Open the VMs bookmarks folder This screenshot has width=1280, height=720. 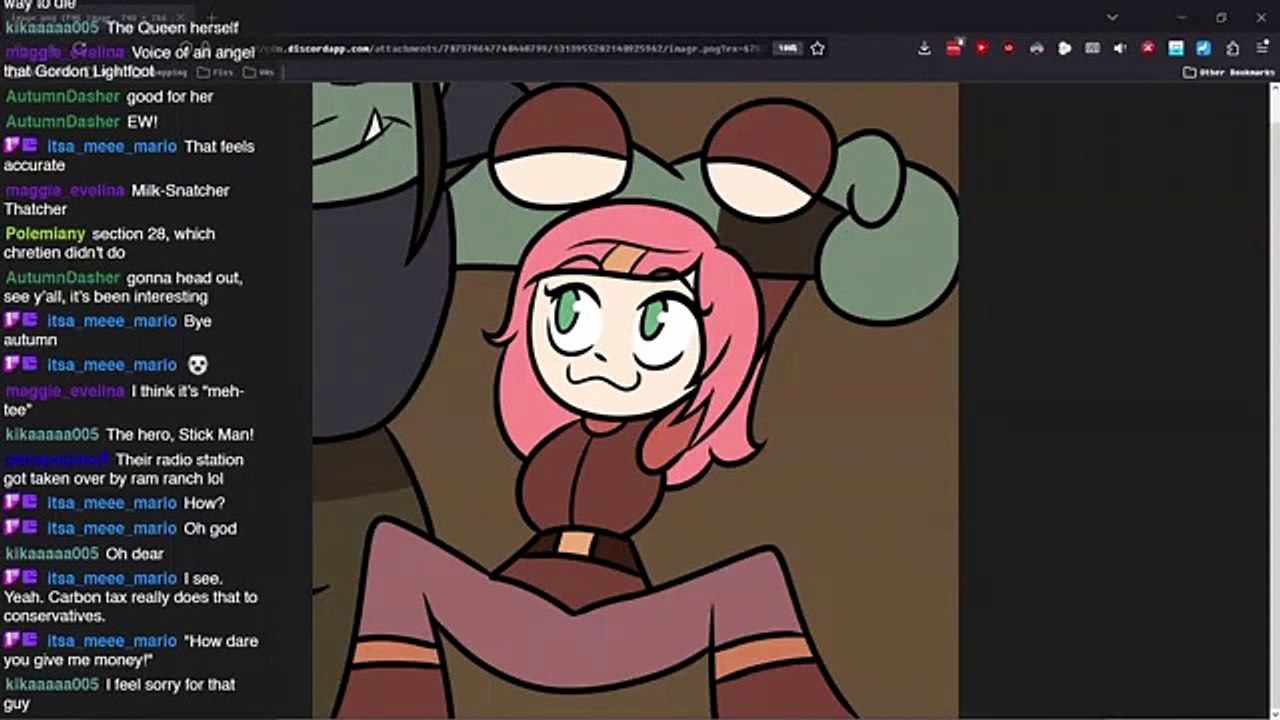point(259,72)
